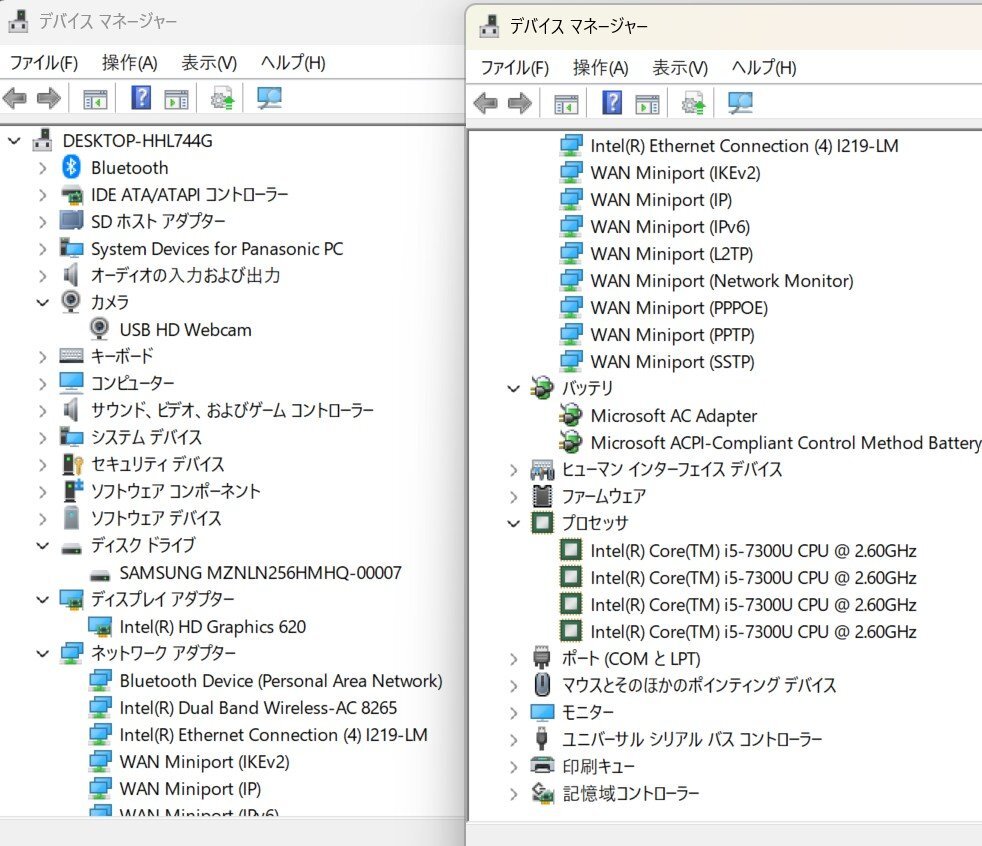Expand the モニター category in right window

coord(513,712)
